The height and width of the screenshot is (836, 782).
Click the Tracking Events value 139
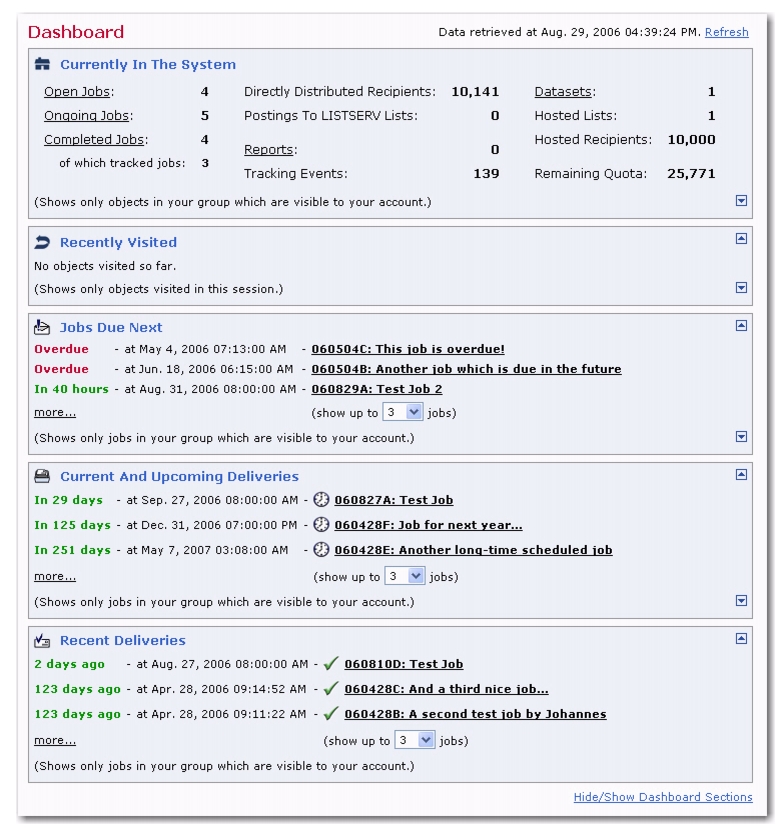point(486,174)
